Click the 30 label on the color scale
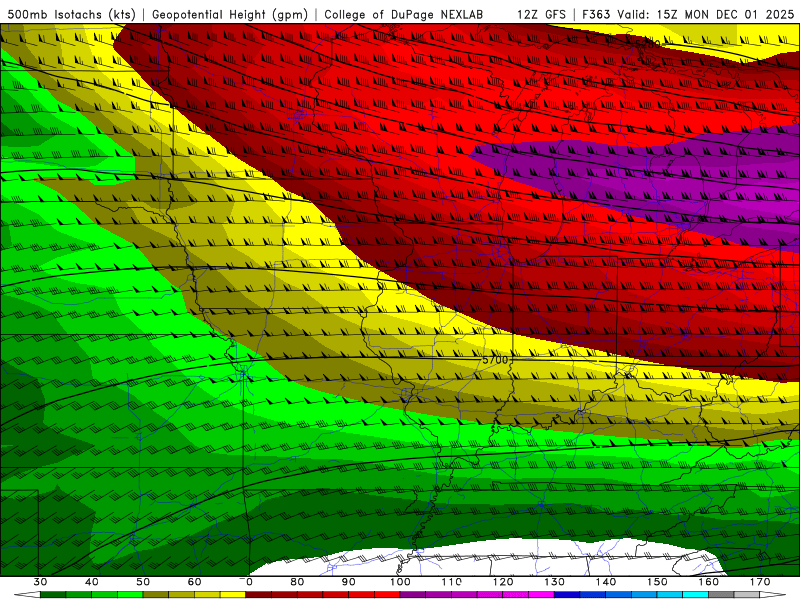The height and width of the screenshot is (600, 800). [x=40, y=582]
